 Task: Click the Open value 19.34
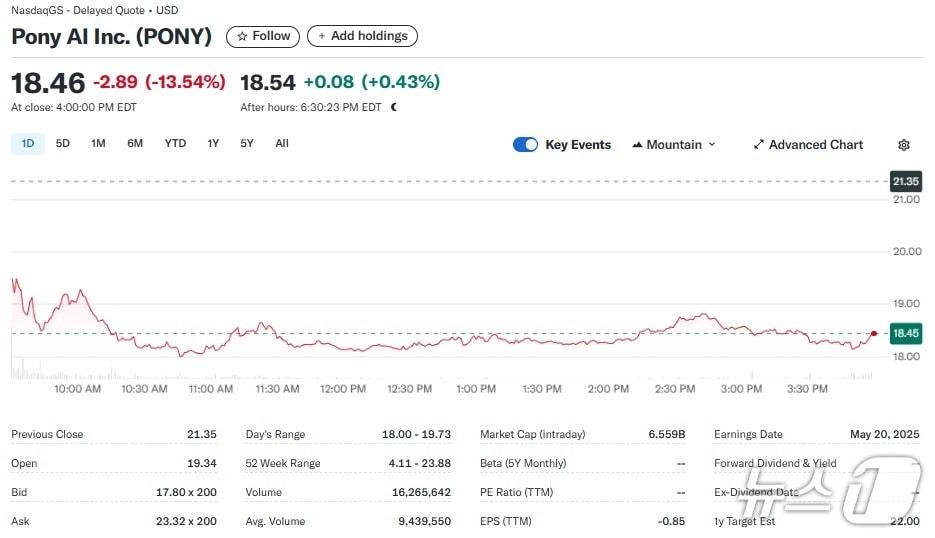(x=202, y=463)
